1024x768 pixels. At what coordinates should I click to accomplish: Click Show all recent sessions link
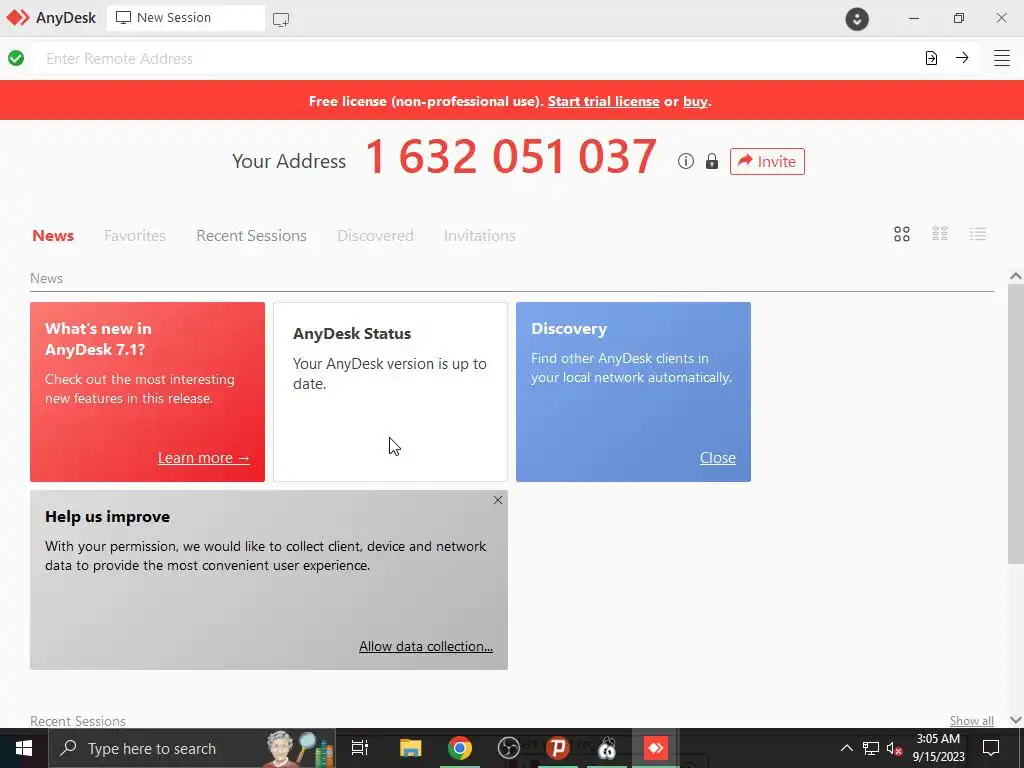click(971, 720)
